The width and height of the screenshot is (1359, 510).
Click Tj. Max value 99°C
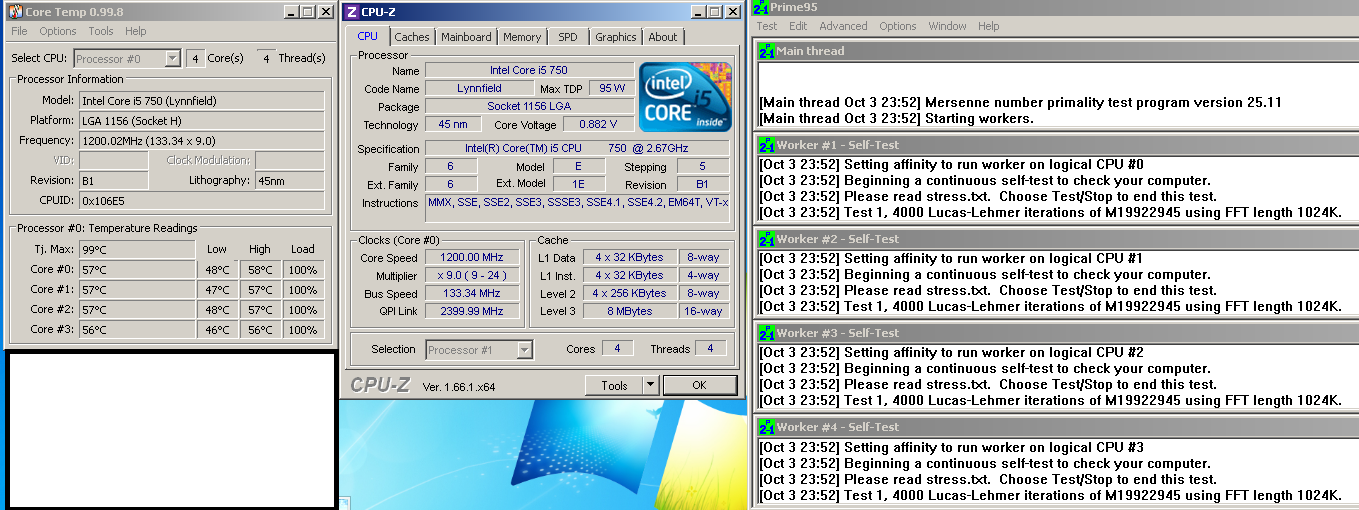[136, 249]
